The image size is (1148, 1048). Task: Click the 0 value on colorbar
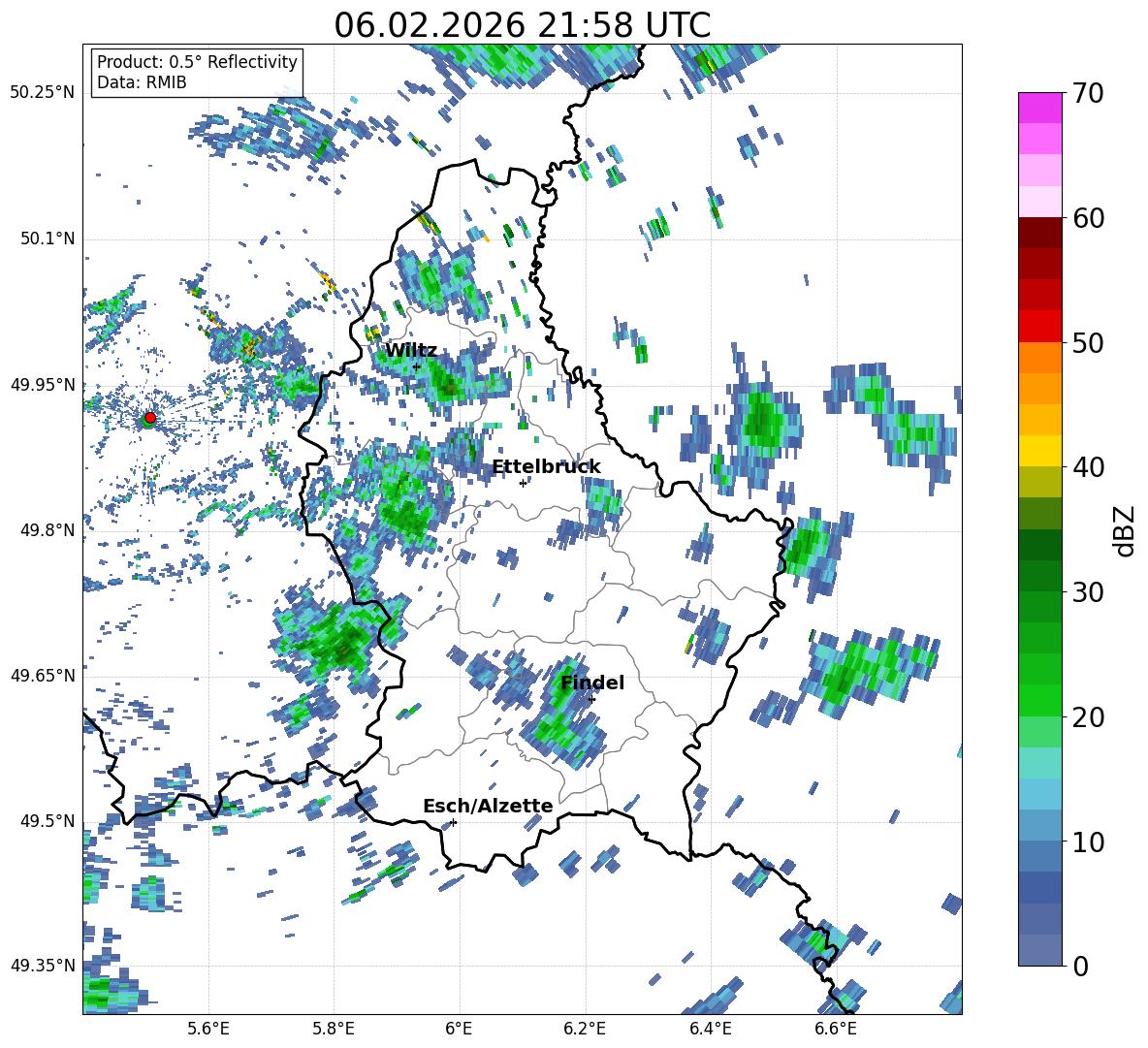pyautogui.click(x=1081, y=966)
